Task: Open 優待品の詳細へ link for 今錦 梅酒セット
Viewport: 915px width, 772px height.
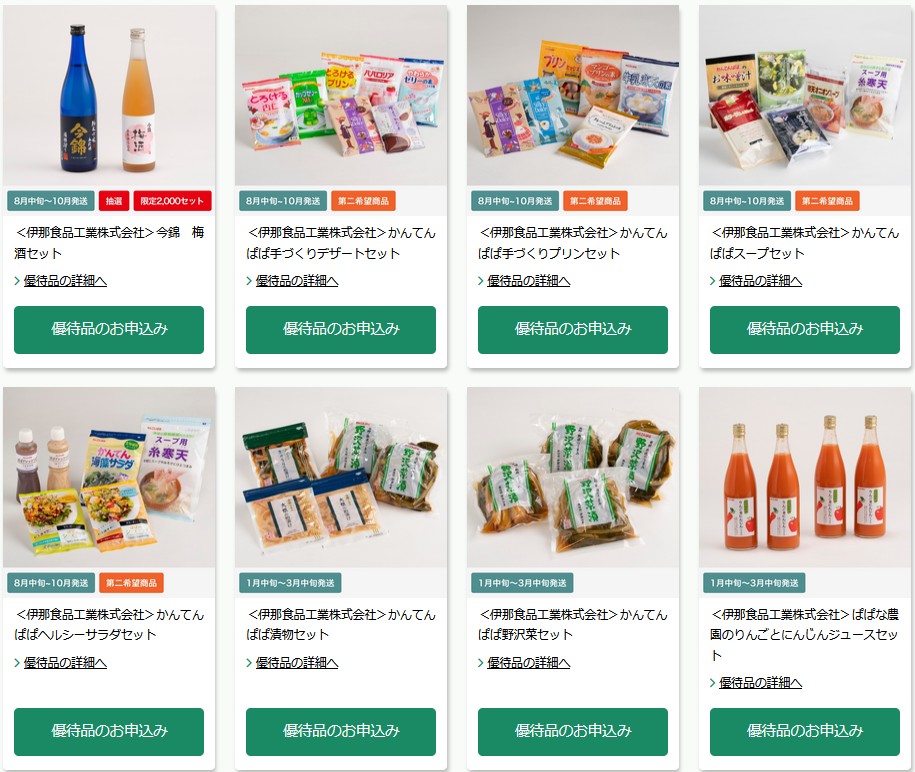Action: (65, 281)
